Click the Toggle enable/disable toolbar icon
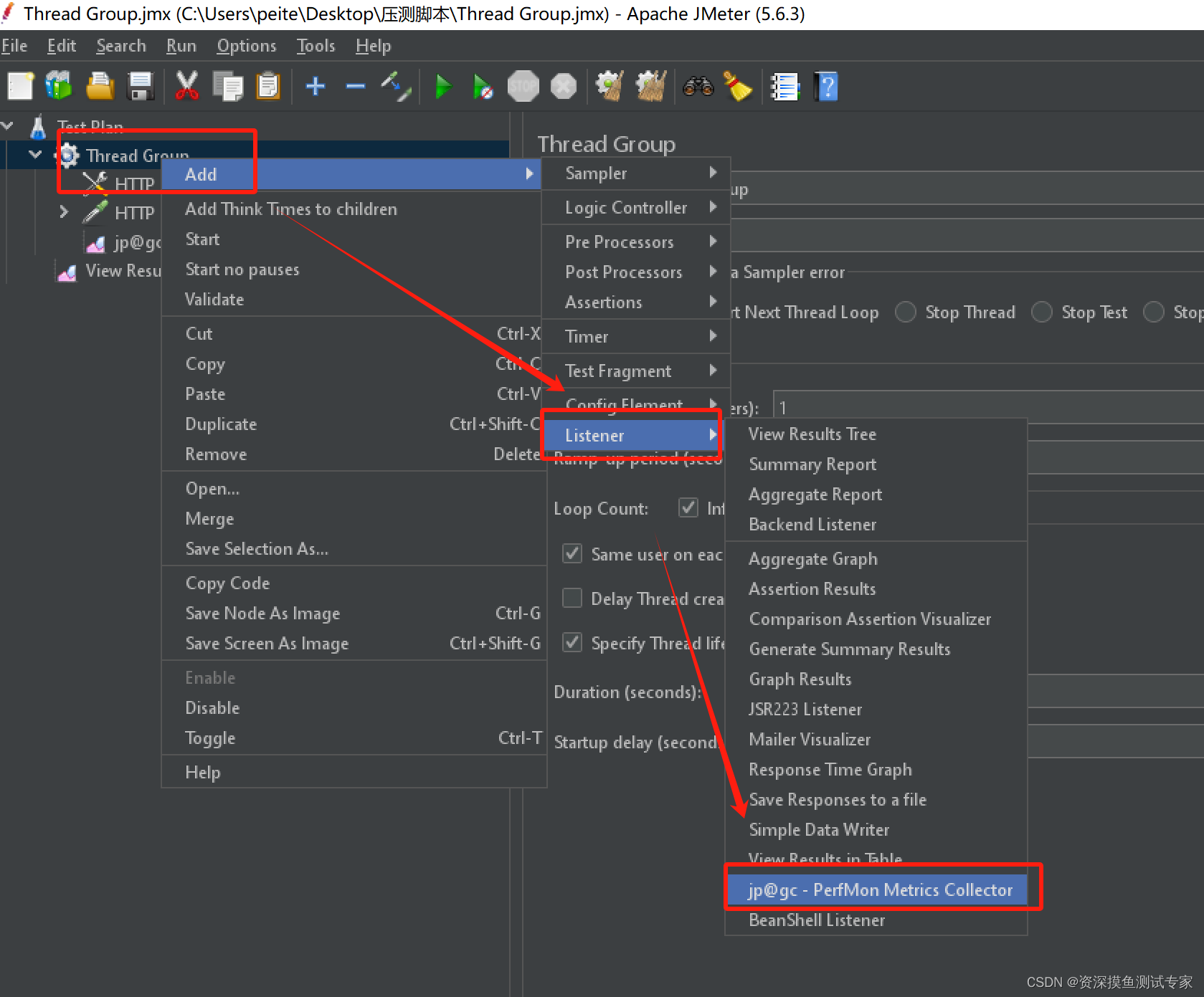This screenshot has width=1204, height=997. [x=396, y=87]
